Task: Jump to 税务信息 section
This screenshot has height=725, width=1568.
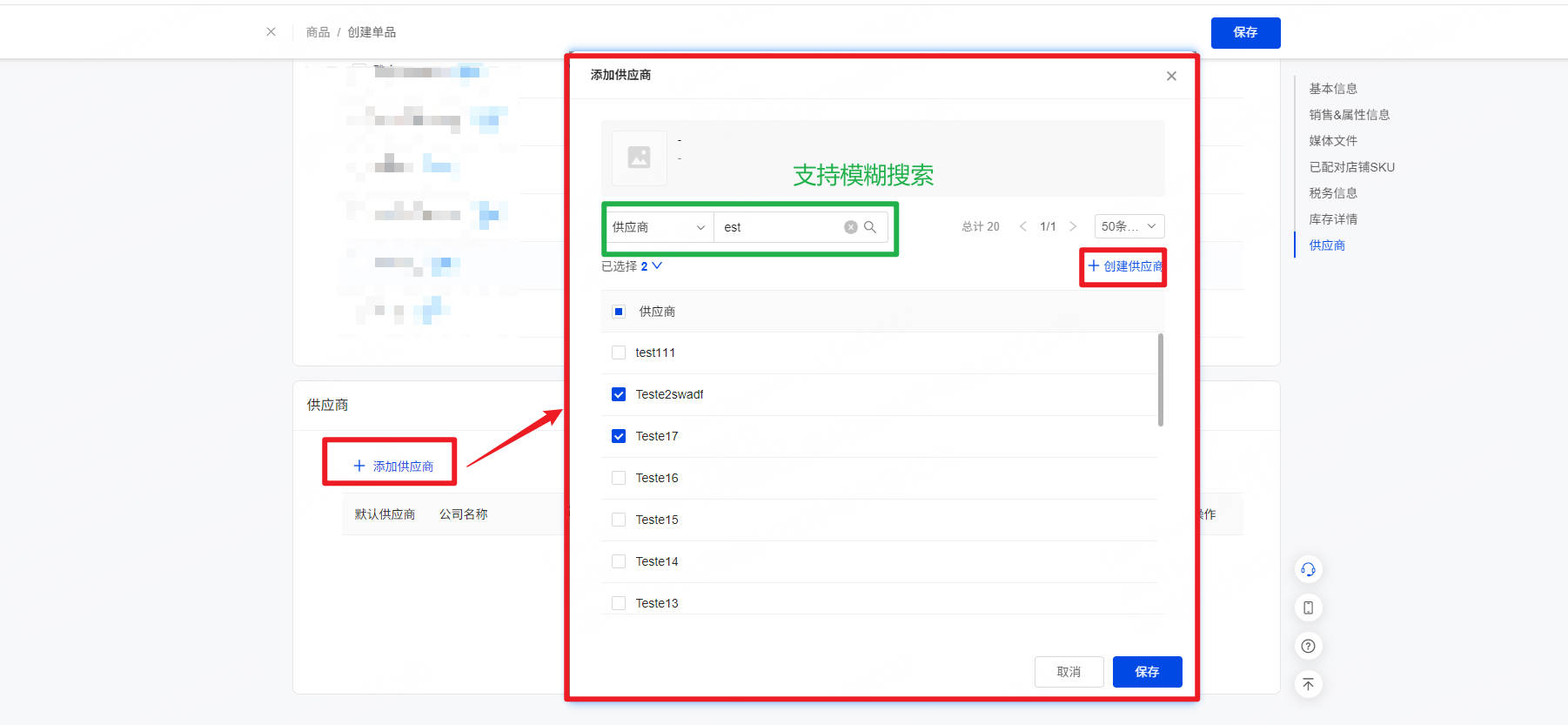Action: point(1333,193)
